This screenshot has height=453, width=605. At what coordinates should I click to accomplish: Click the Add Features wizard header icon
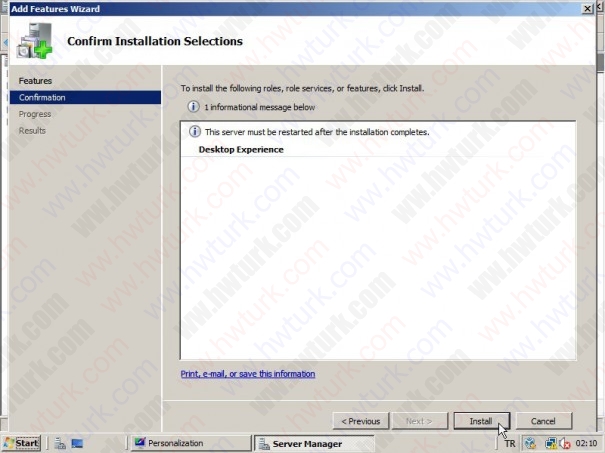(34, 41)
